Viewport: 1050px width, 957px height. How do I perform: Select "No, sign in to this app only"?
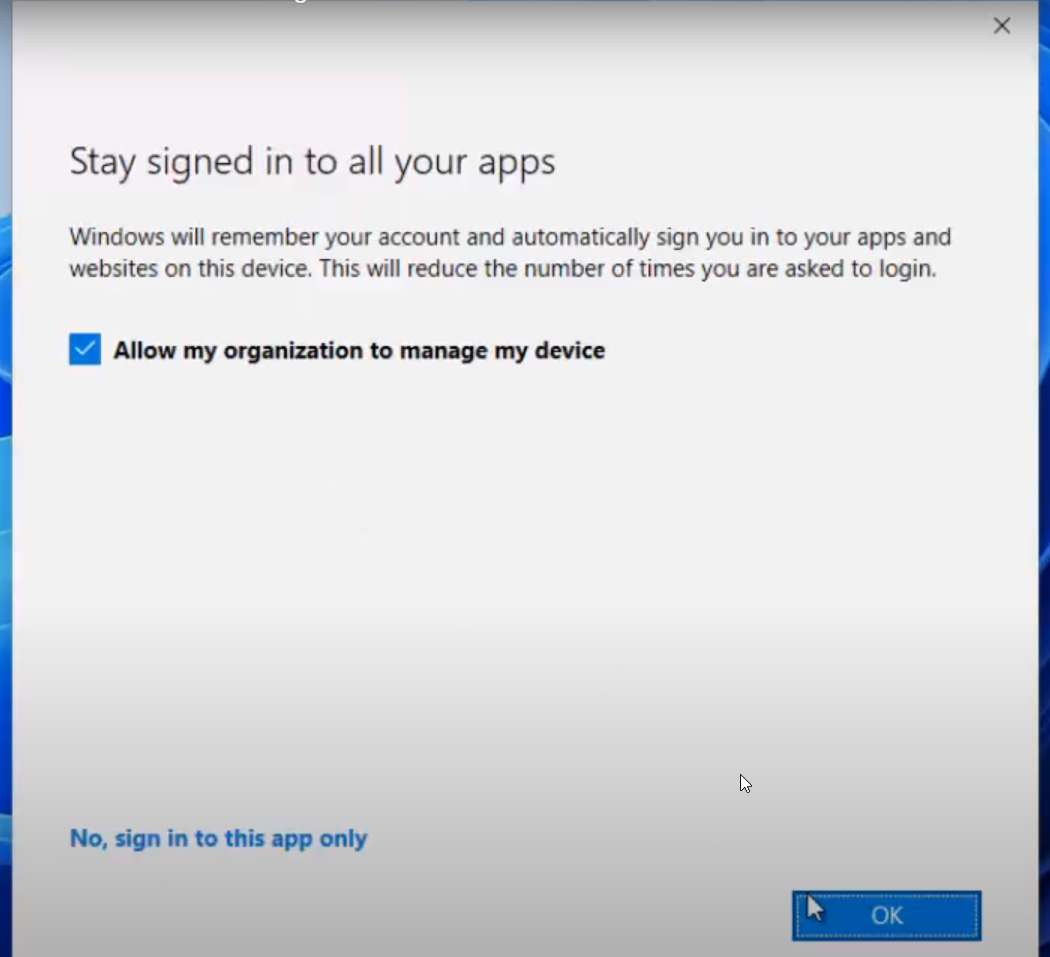[x=218, y=838]
